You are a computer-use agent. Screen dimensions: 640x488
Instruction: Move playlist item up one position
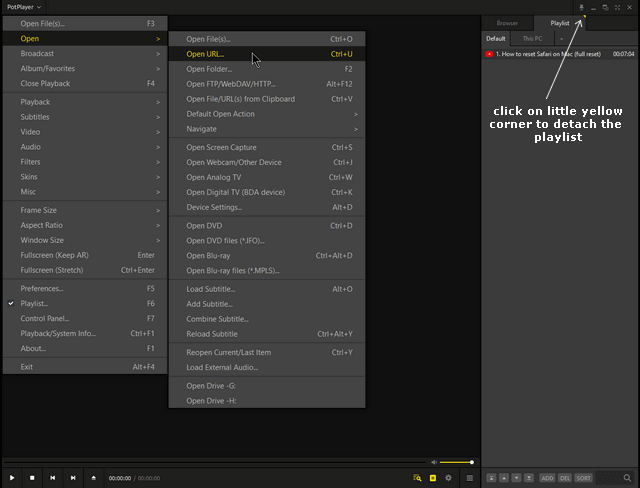[504, 478]
